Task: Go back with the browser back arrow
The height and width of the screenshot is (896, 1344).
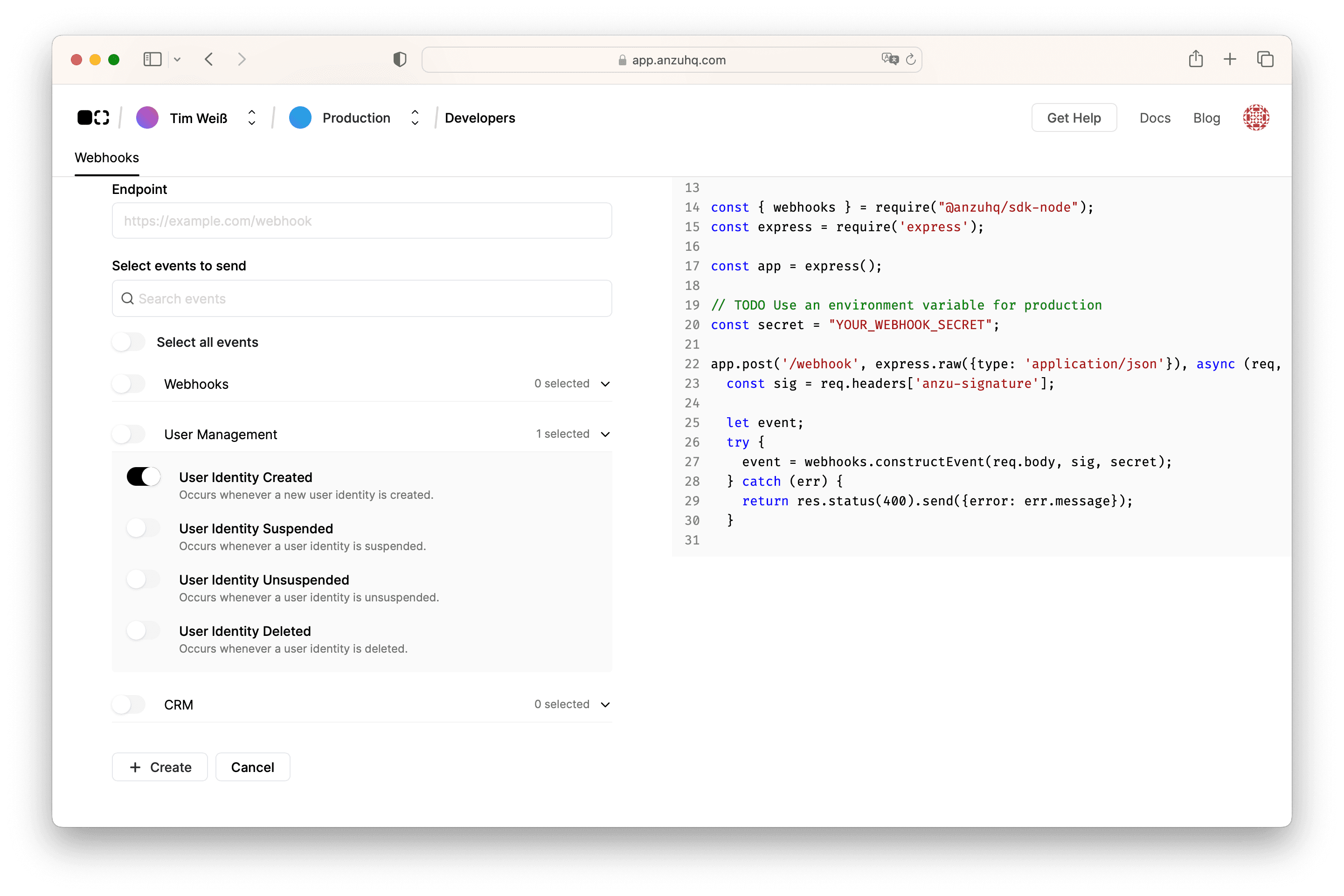Action: pyautogui.click(x=208, y=59)
